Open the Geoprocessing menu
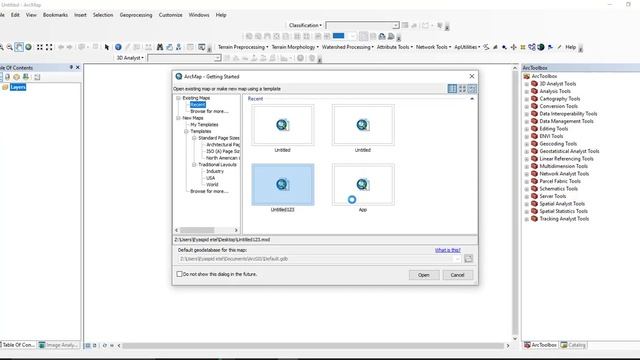This screenshot has height=360, width=640. 136,15
